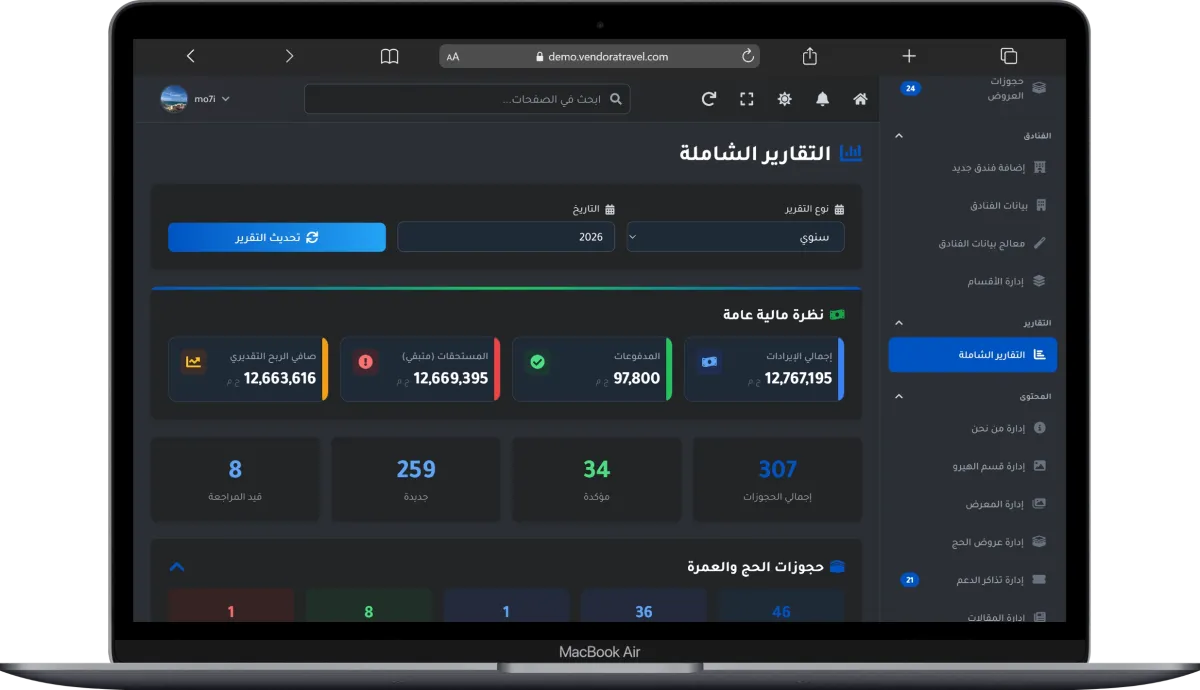Click the صافي الربح التقديري chart icon
The height and width of the screenshot is (690, 1200).
coord(193,362)
